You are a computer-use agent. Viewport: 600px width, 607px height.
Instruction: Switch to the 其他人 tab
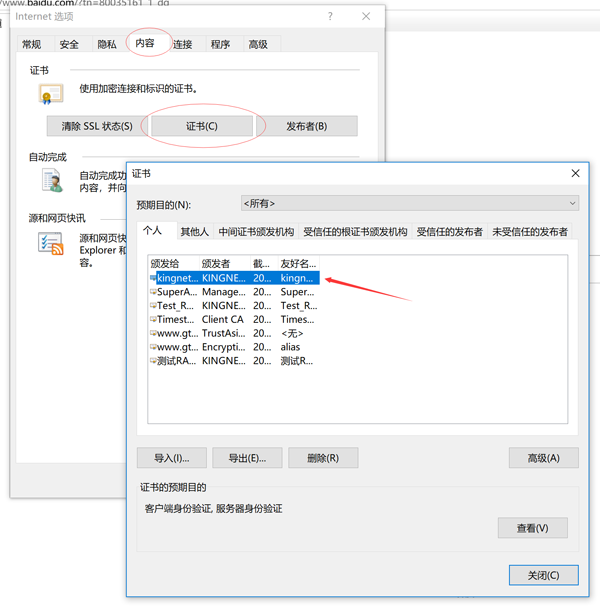195,231
